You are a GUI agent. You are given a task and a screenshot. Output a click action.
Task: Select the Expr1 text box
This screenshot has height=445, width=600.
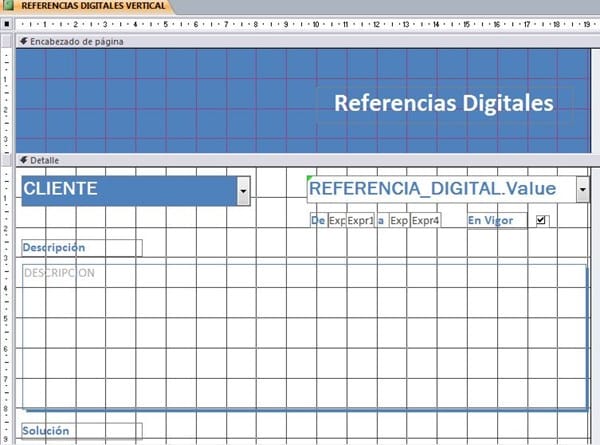coord(360,220)
